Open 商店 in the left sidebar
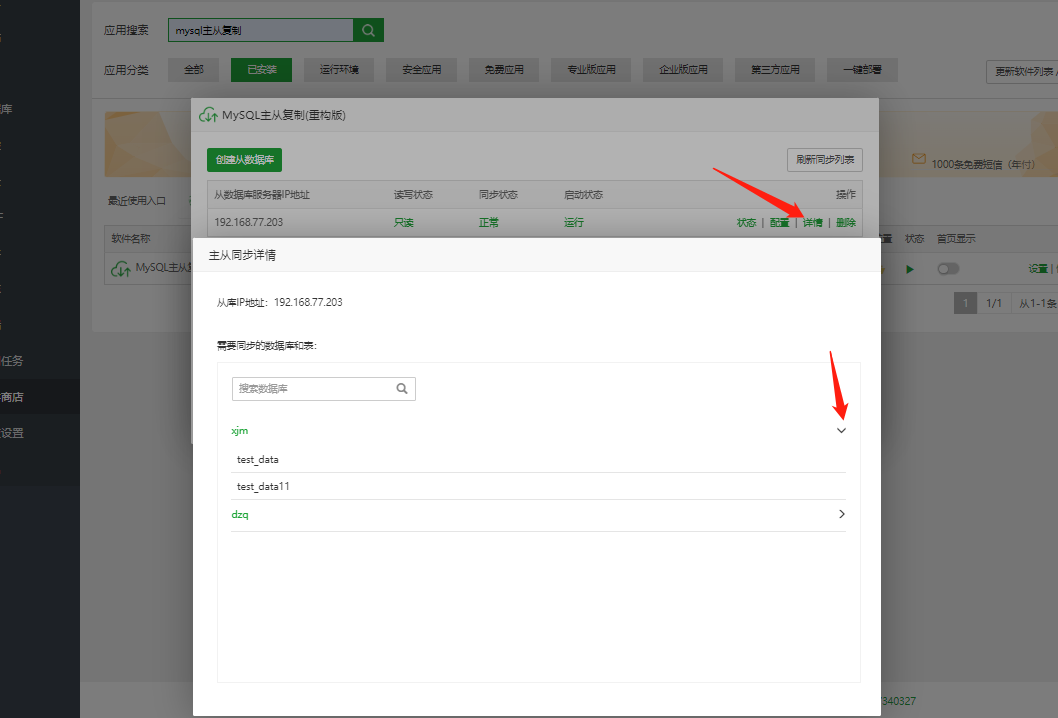The height and width of the screenshot is (718, 1058). pos(12,397)
